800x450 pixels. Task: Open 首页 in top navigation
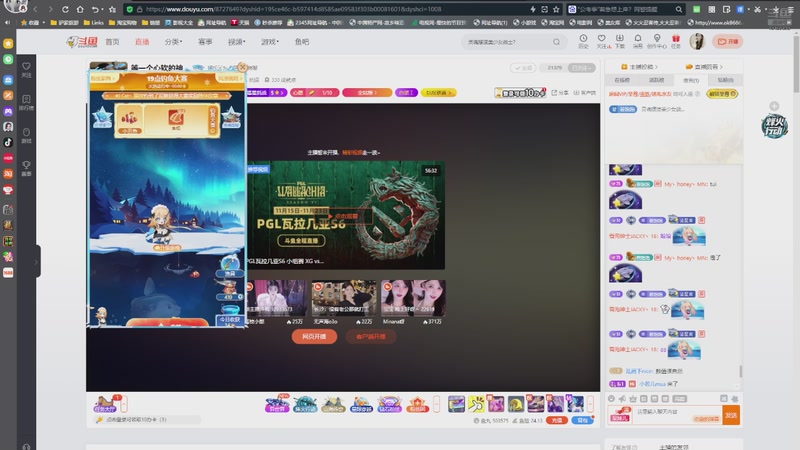112,42
